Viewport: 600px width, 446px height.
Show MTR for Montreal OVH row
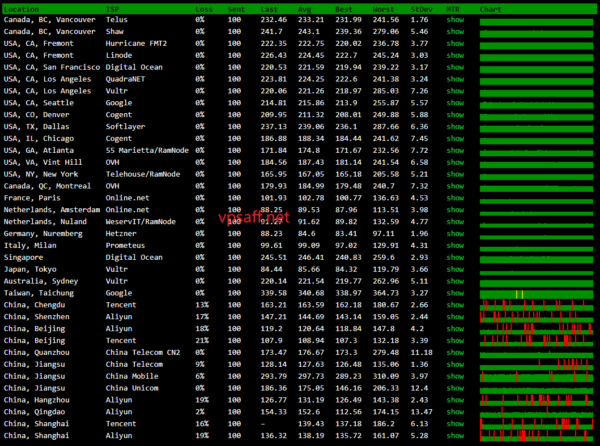coord(455,186)
